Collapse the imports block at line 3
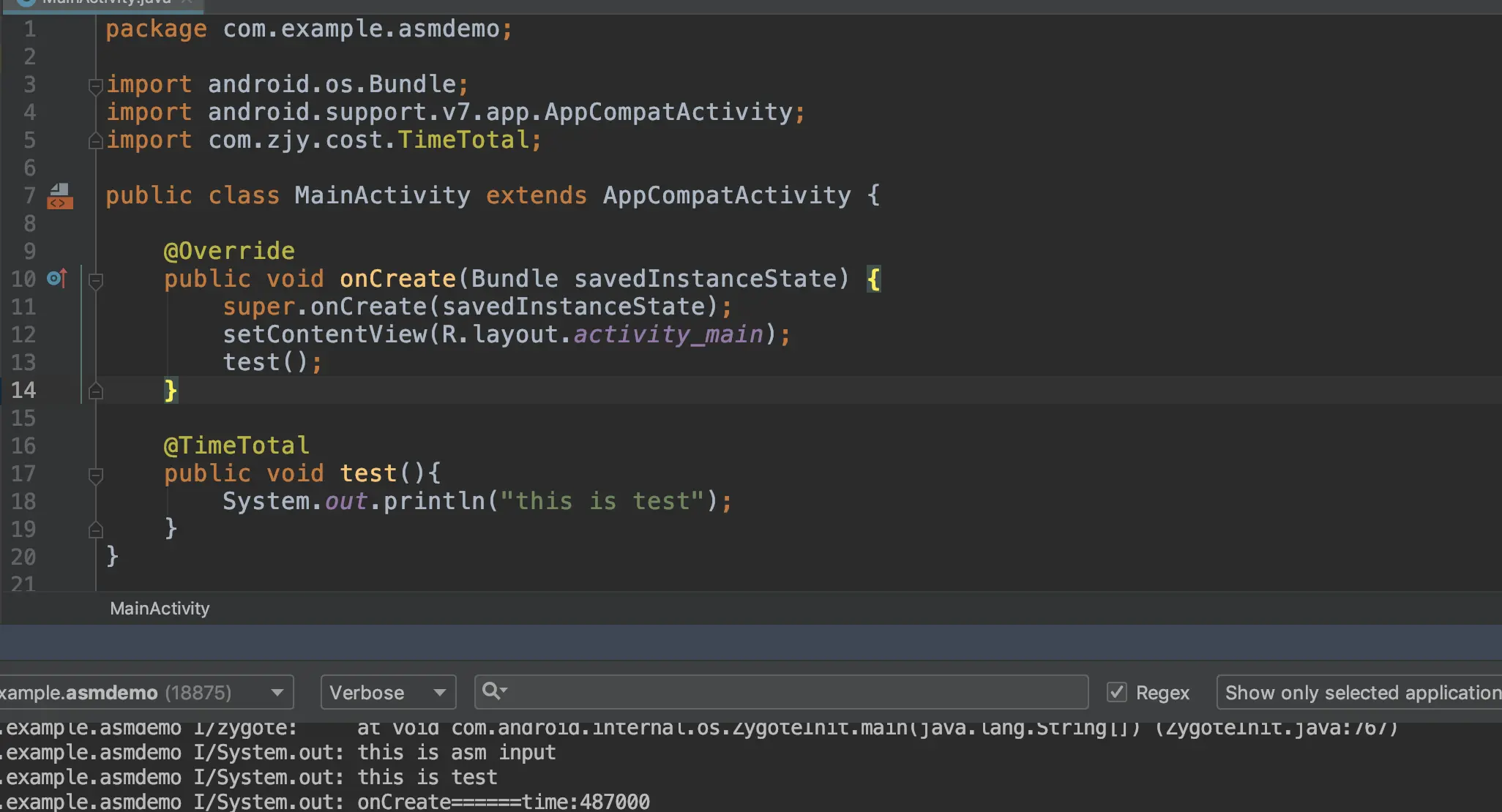The height and width of the screenshot is (812, 1502). (95, 86)
